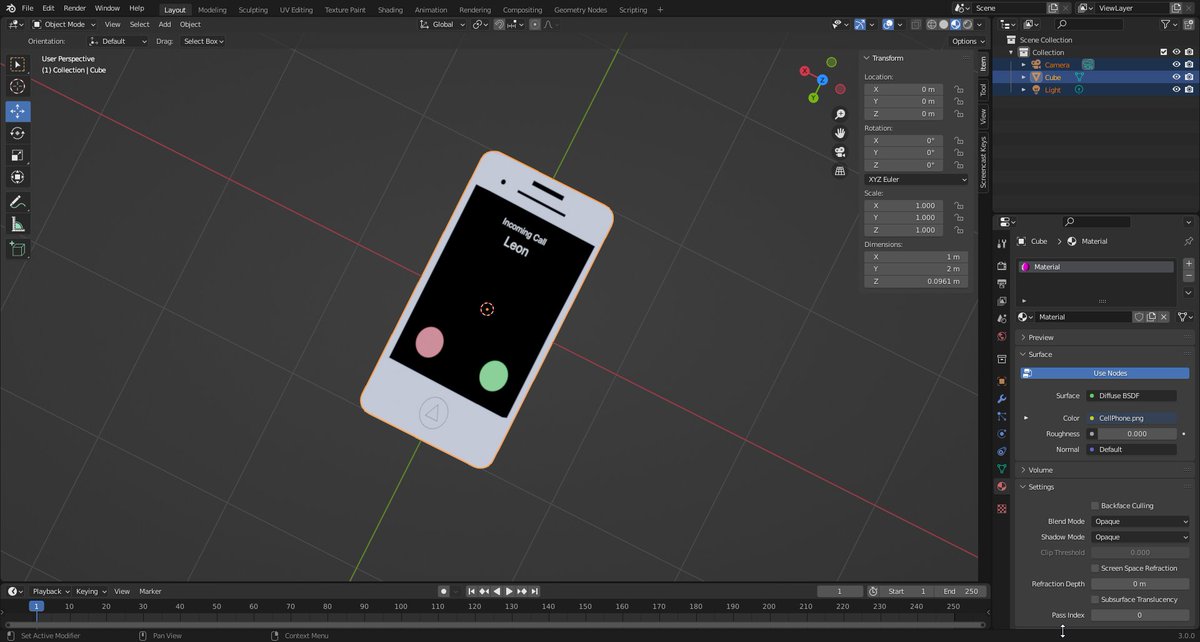
Task: Collapse the Surface panel
Action: click(1040, 354)
